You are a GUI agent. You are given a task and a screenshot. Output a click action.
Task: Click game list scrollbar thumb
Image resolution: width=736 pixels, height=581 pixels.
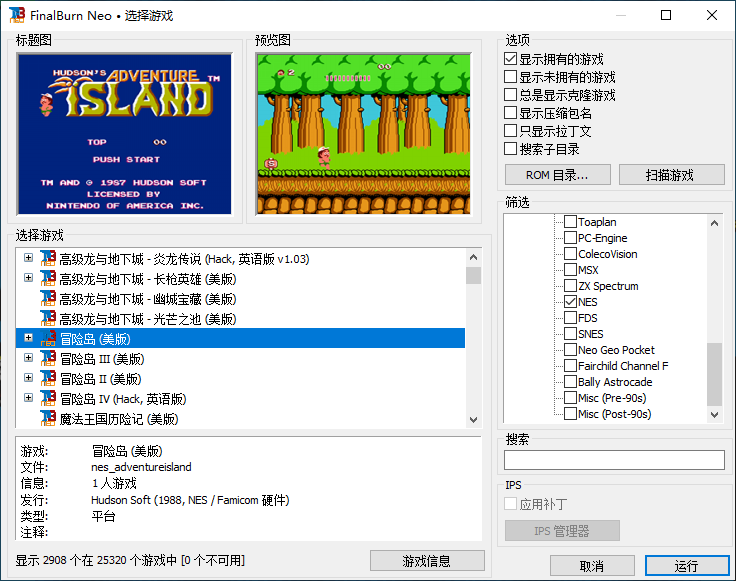[474, 275]
